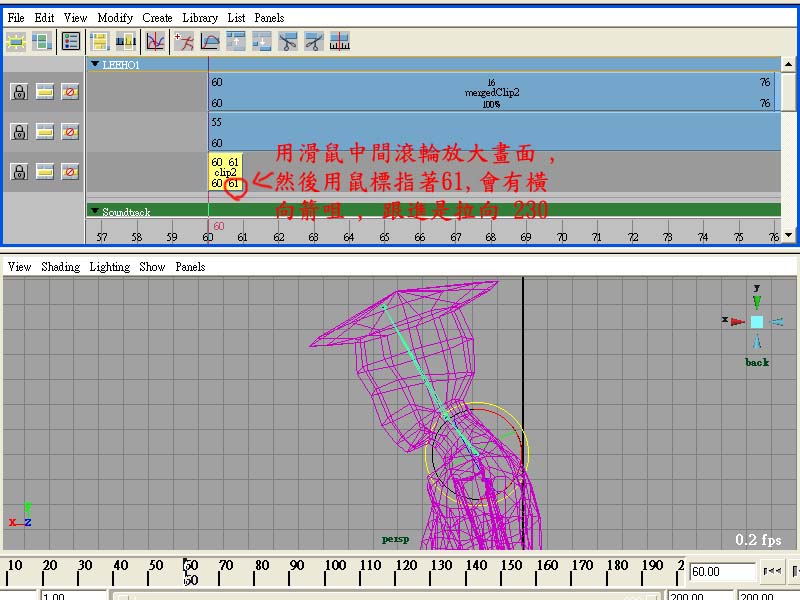Mute the clip2 track

pyautogui.click(x=70, y=172)
